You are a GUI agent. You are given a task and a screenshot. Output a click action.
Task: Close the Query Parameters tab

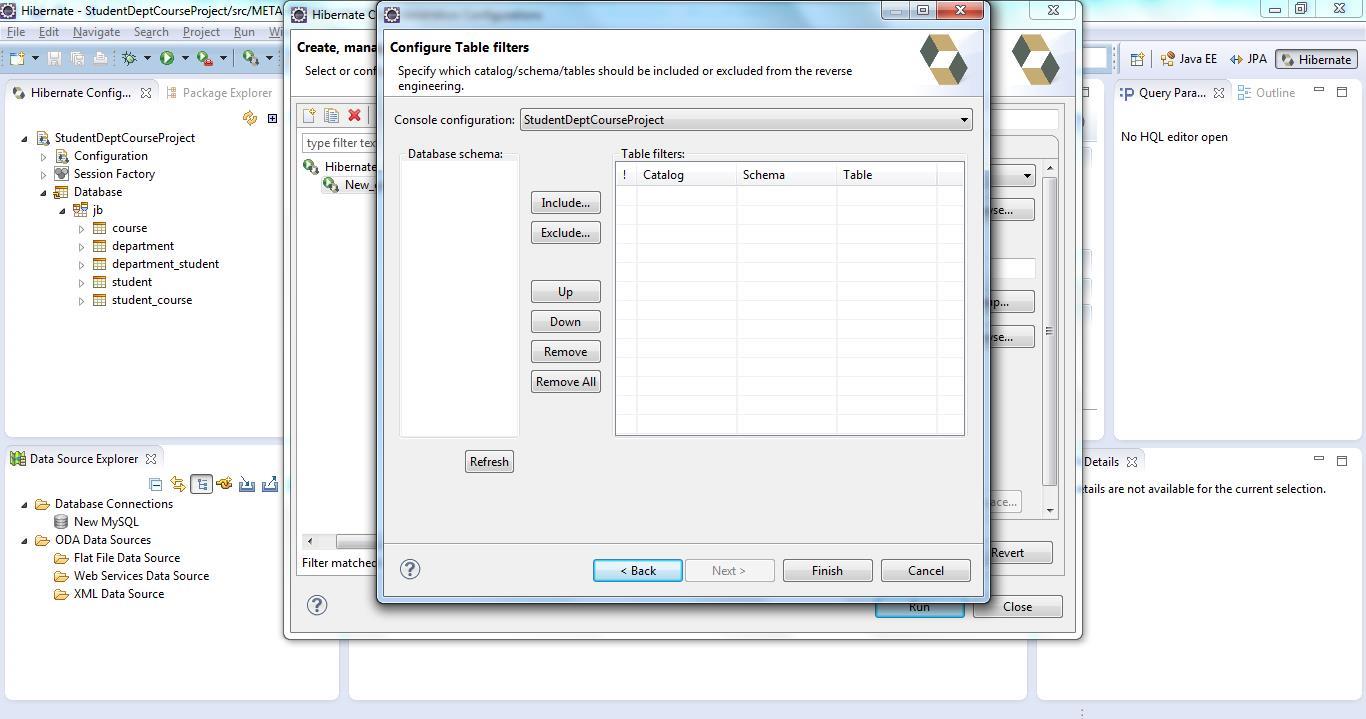tap(1219, 93)
